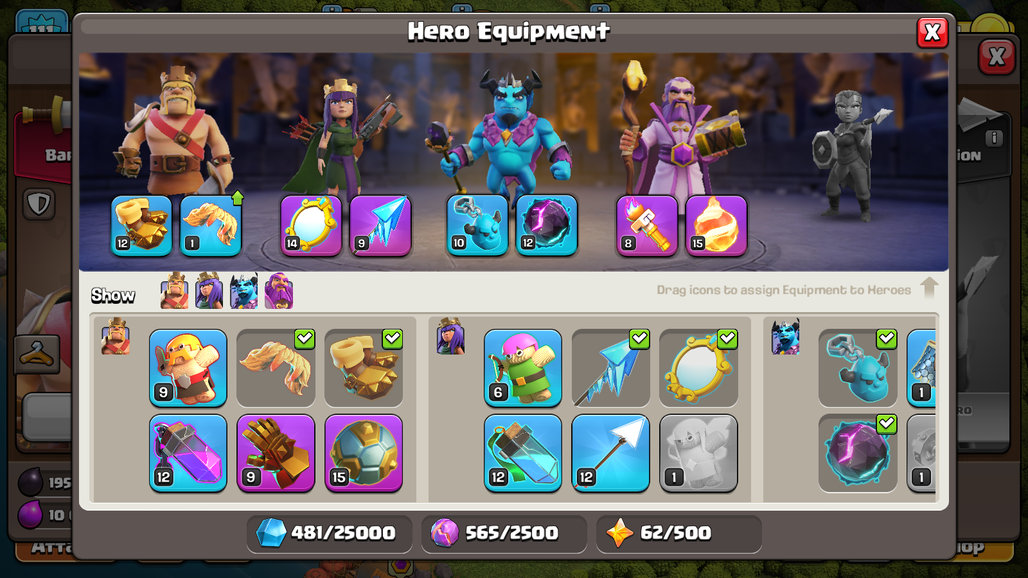Click the upgradable Spiky Ball equipped slot
The image size is (1028, 578).
tap(210, 225)
